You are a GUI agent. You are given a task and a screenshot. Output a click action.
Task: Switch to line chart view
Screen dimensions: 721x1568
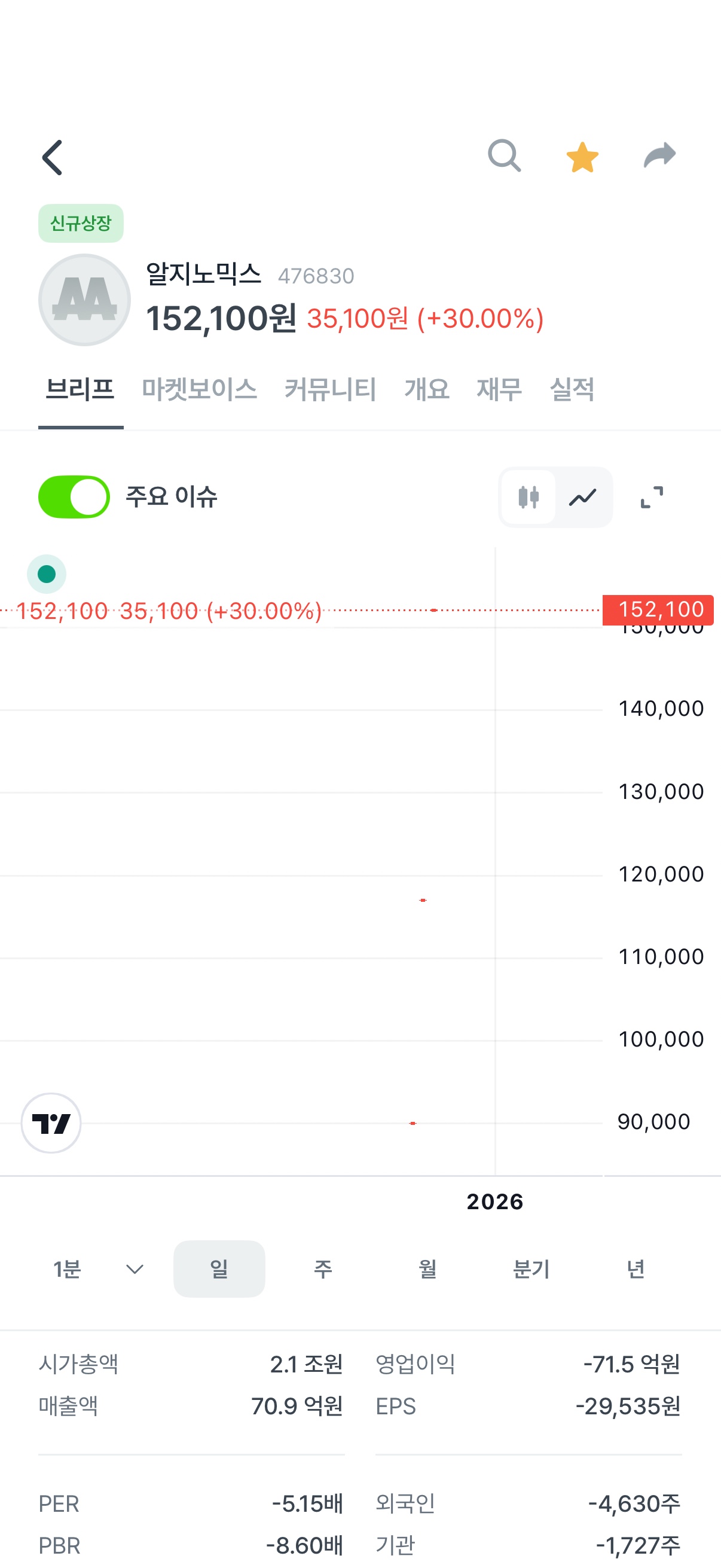click(583, 498)
